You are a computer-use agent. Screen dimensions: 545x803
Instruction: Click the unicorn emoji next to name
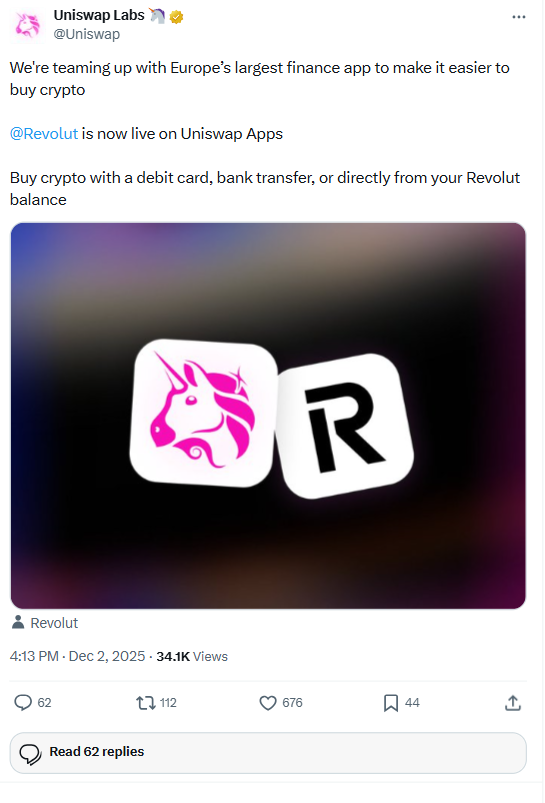coord(157,16)
